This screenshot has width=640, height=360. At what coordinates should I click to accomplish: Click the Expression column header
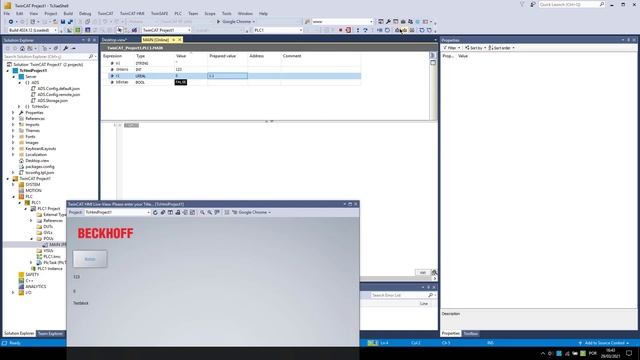coord(112,56)
